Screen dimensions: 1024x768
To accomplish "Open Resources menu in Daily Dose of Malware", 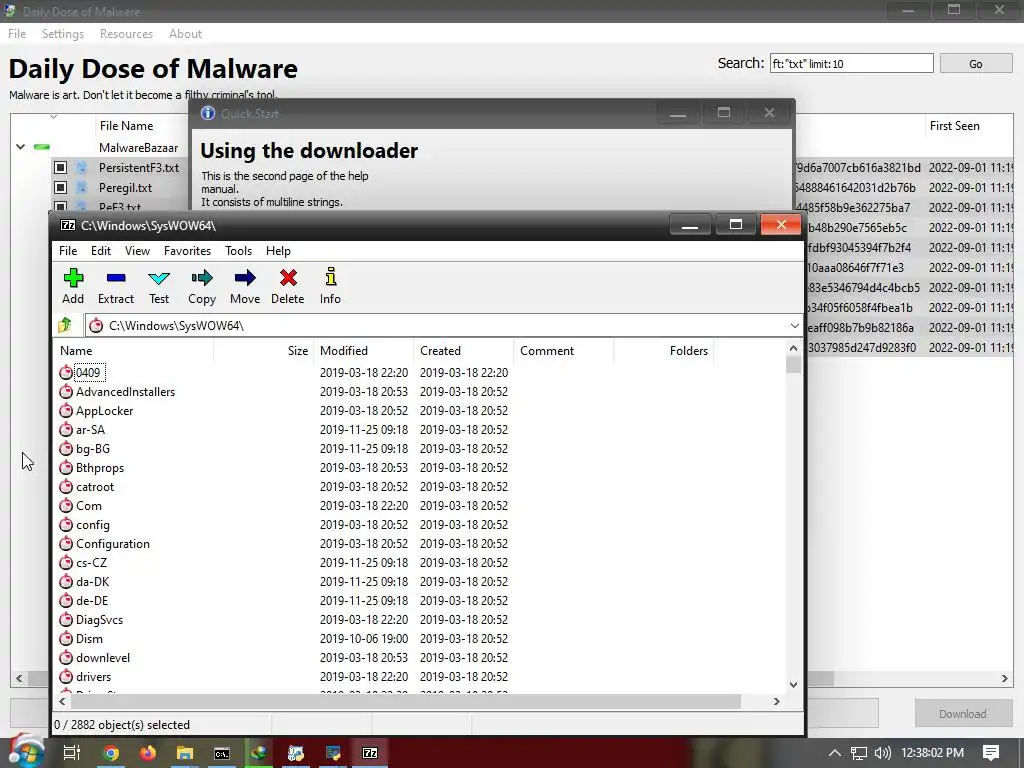I will 126,34.
